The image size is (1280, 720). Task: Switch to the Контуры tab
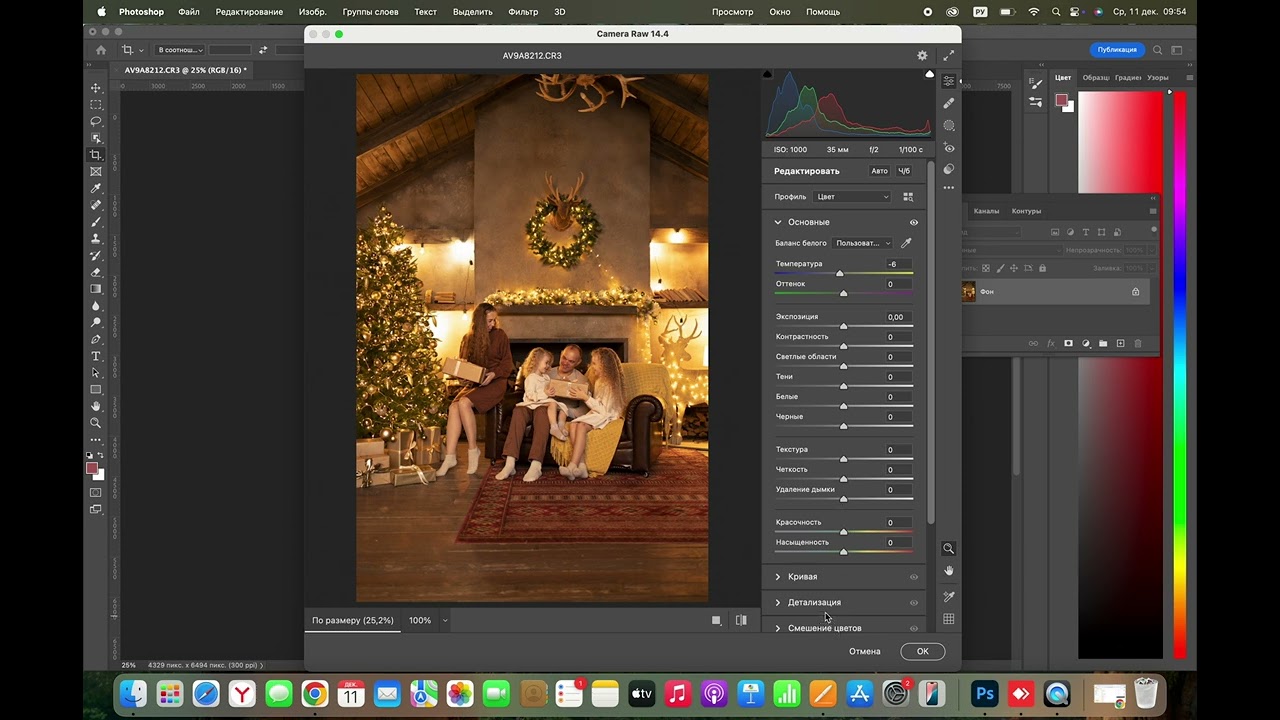[1026, 211]
